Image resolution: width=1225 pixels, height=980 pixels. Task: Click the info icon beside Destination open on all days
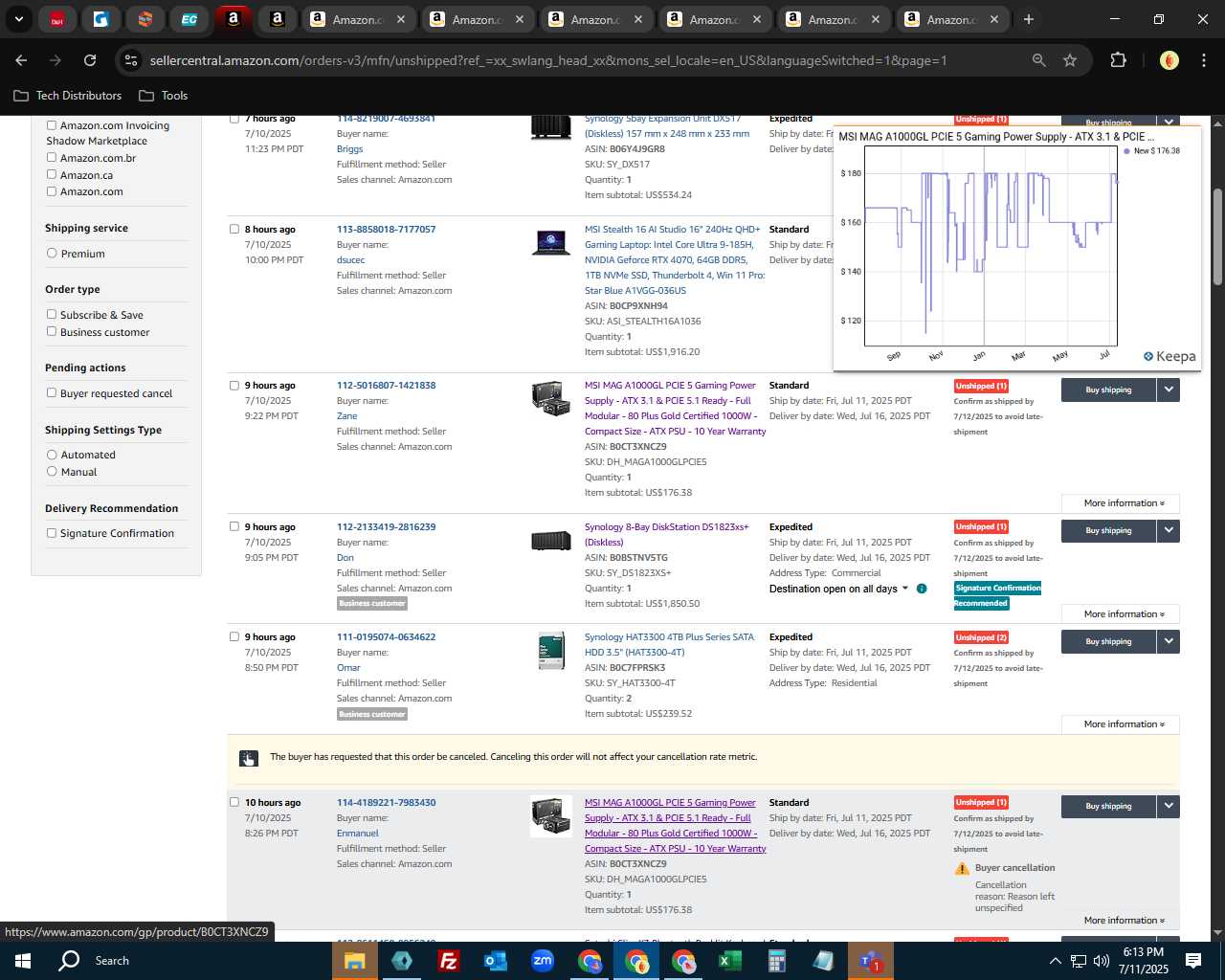[x=922, y=589]
